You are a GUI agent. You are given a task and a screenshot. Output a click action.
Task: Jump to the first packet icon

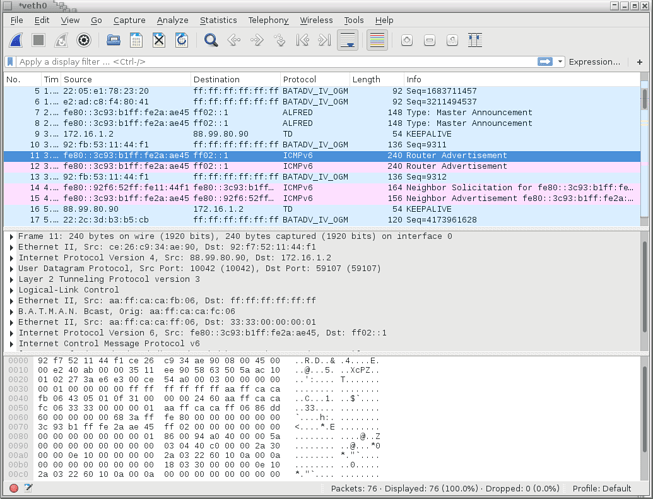pos(302,40)
